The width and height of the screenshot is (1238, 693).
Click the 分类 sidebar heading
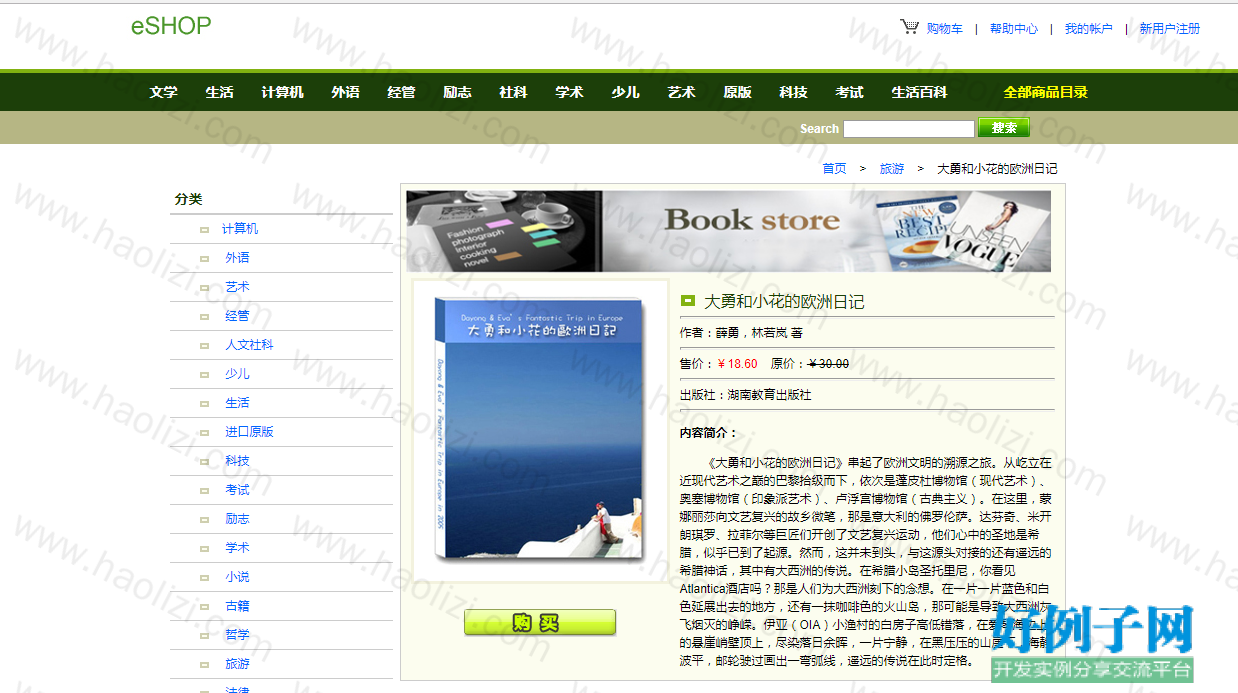[x=188, y=199]
